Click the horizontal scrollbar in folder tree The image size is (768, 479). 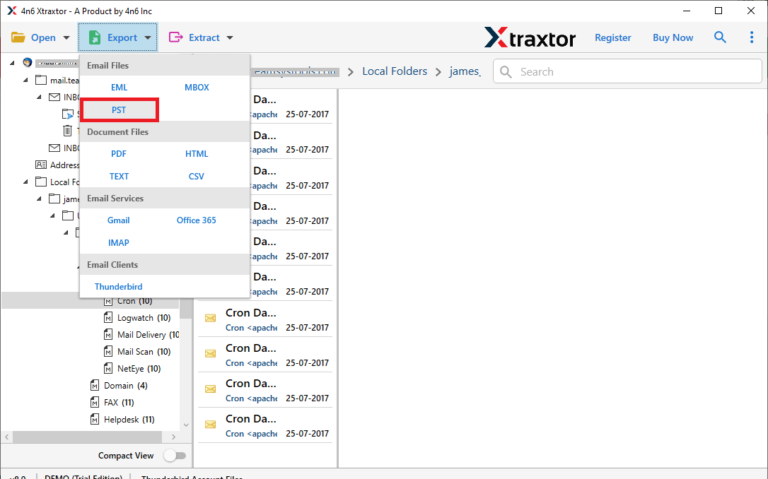coord(87,436)
